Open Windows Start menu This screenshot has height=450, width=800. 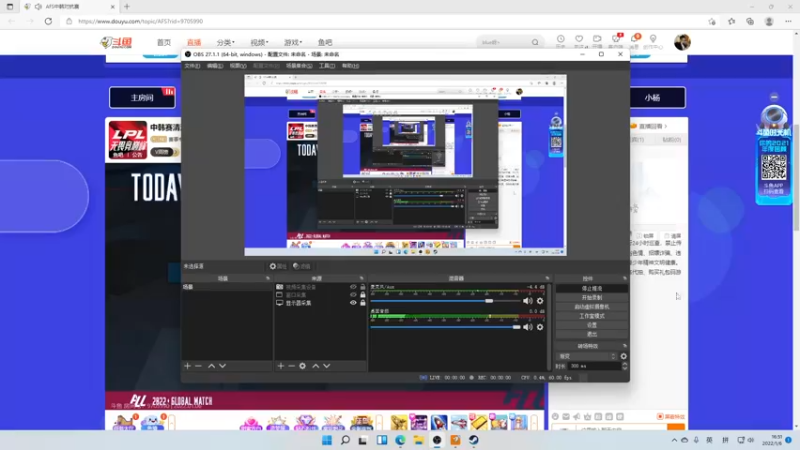tap(327, 440)
